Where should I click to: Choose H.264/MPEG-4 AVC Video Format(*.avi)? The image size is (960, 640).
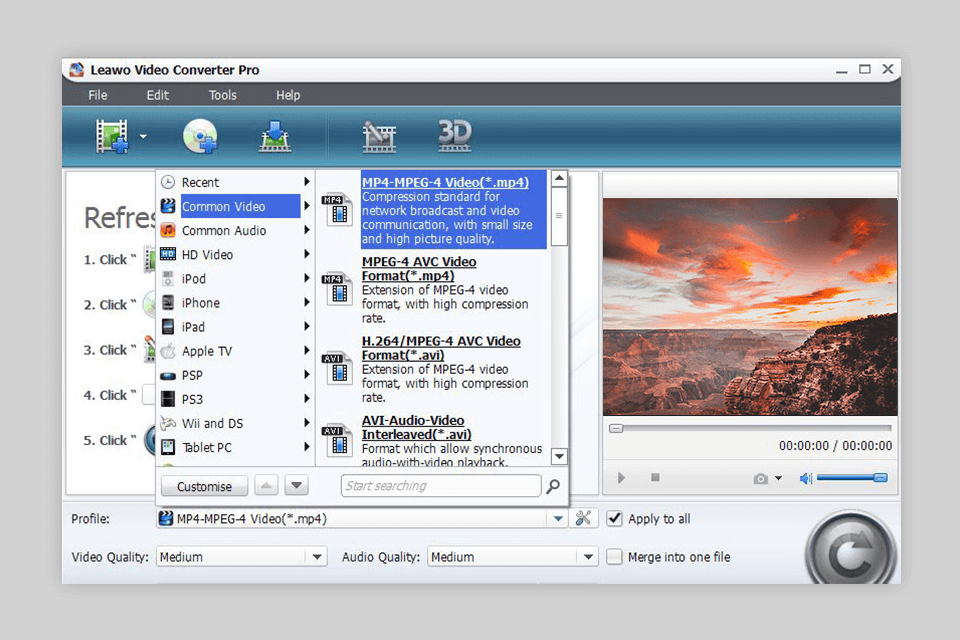[x=441, y=348]
